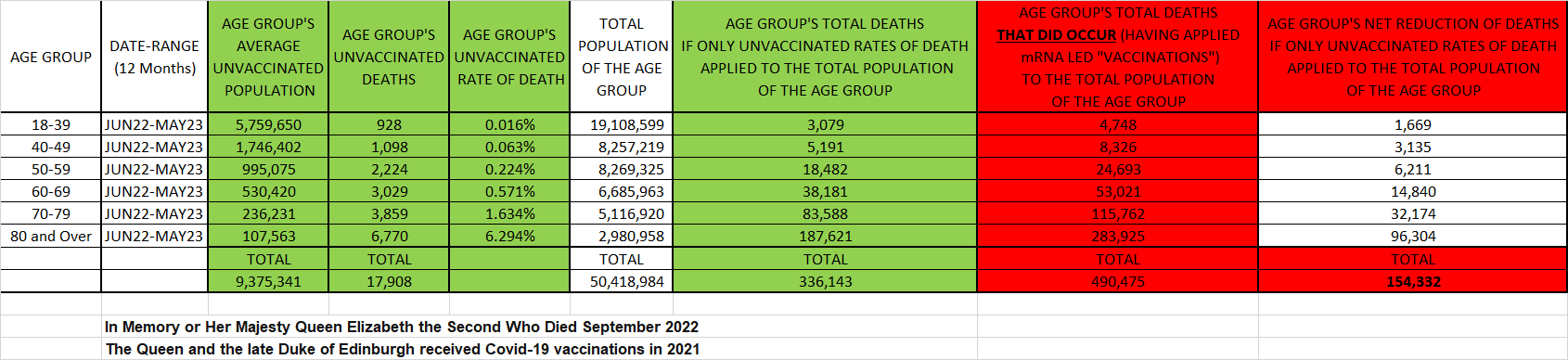1568x360 pixels.
Task: Select unvaccinated population value 1,746,402
Action: click(268, 147)
